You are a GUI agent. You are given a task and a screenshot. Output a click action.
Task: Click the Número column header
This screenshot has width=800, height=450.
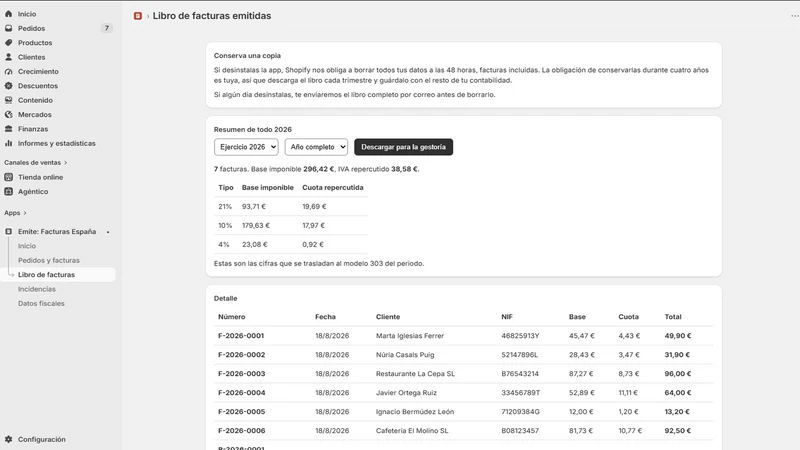pyautogui.click(x=232, y=317)
